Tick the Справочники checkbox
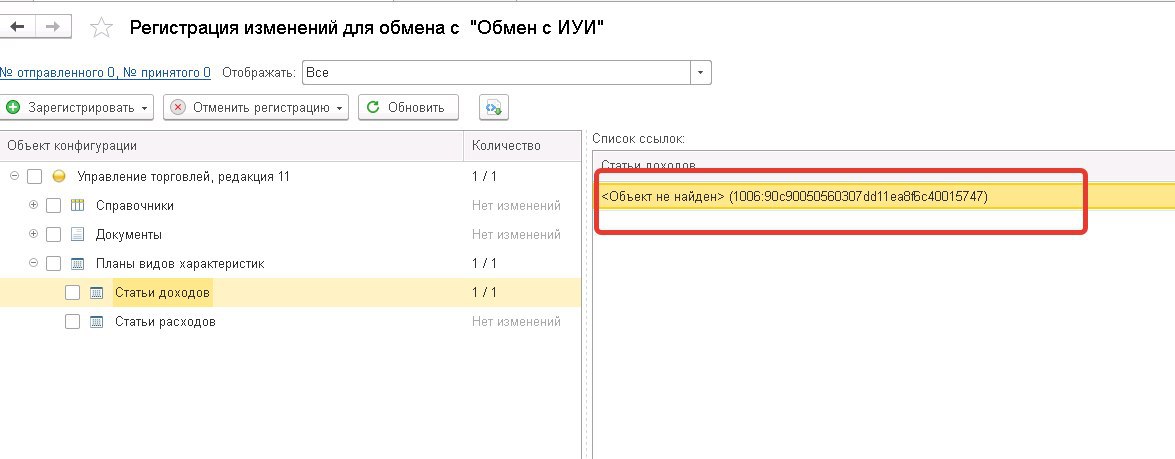The image size is (1175, 459). tap(53, 205)
